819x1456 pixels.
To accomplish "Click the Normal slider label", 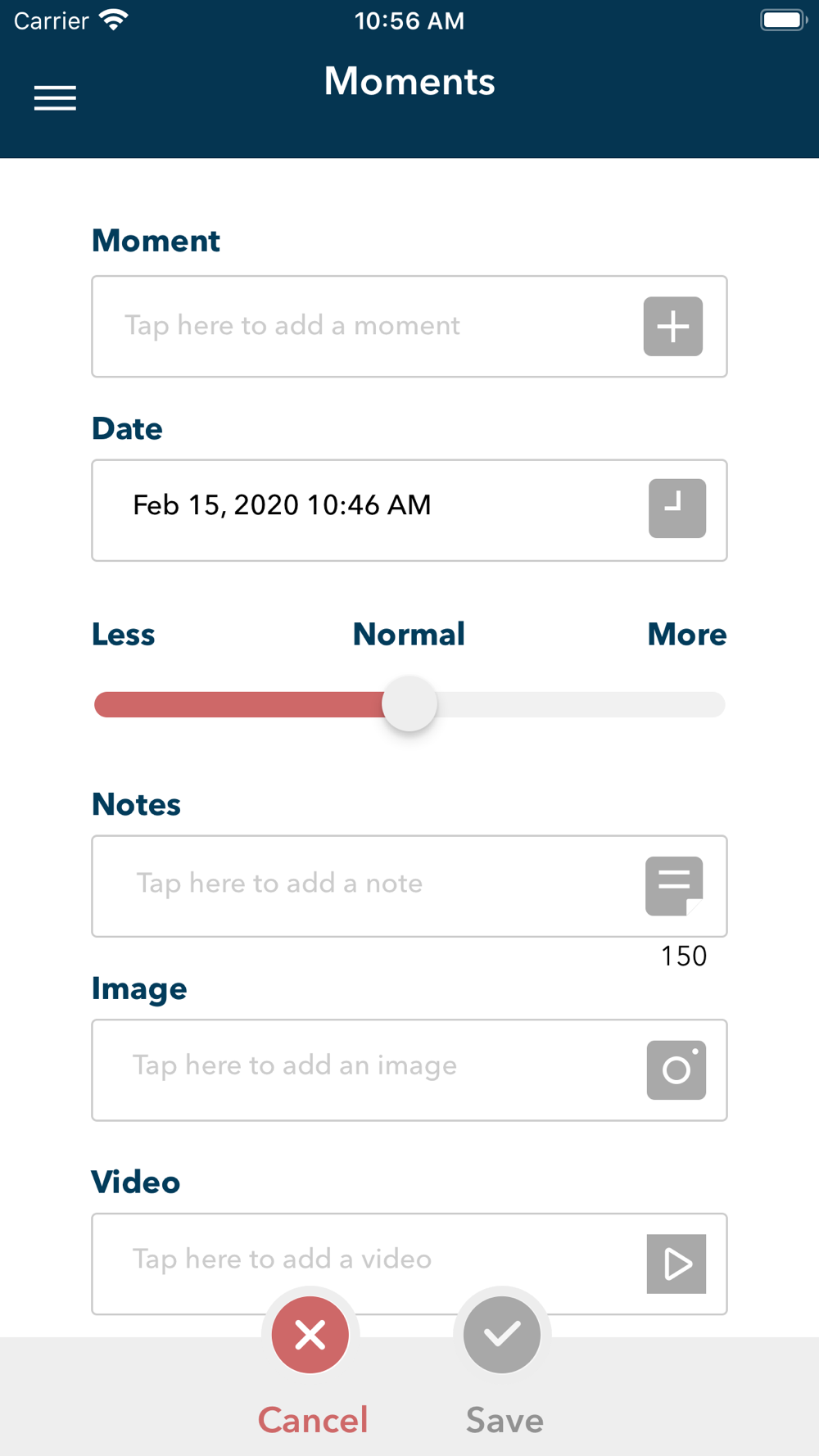I will pyautogui.click(x=409, y=635).
